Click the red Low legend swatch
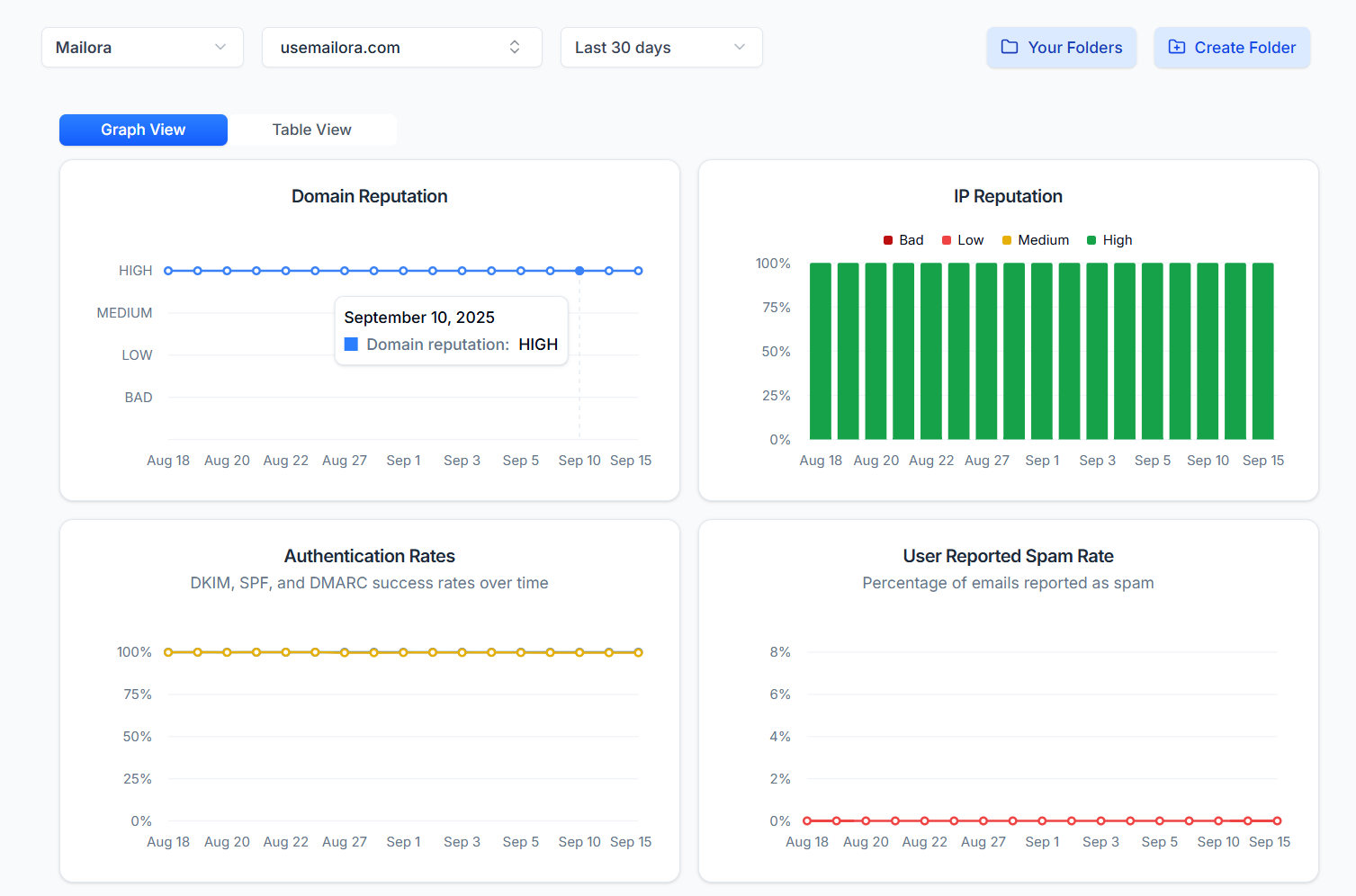The width and height of the screenshot is (1356, 896). [x=946, y=239]
